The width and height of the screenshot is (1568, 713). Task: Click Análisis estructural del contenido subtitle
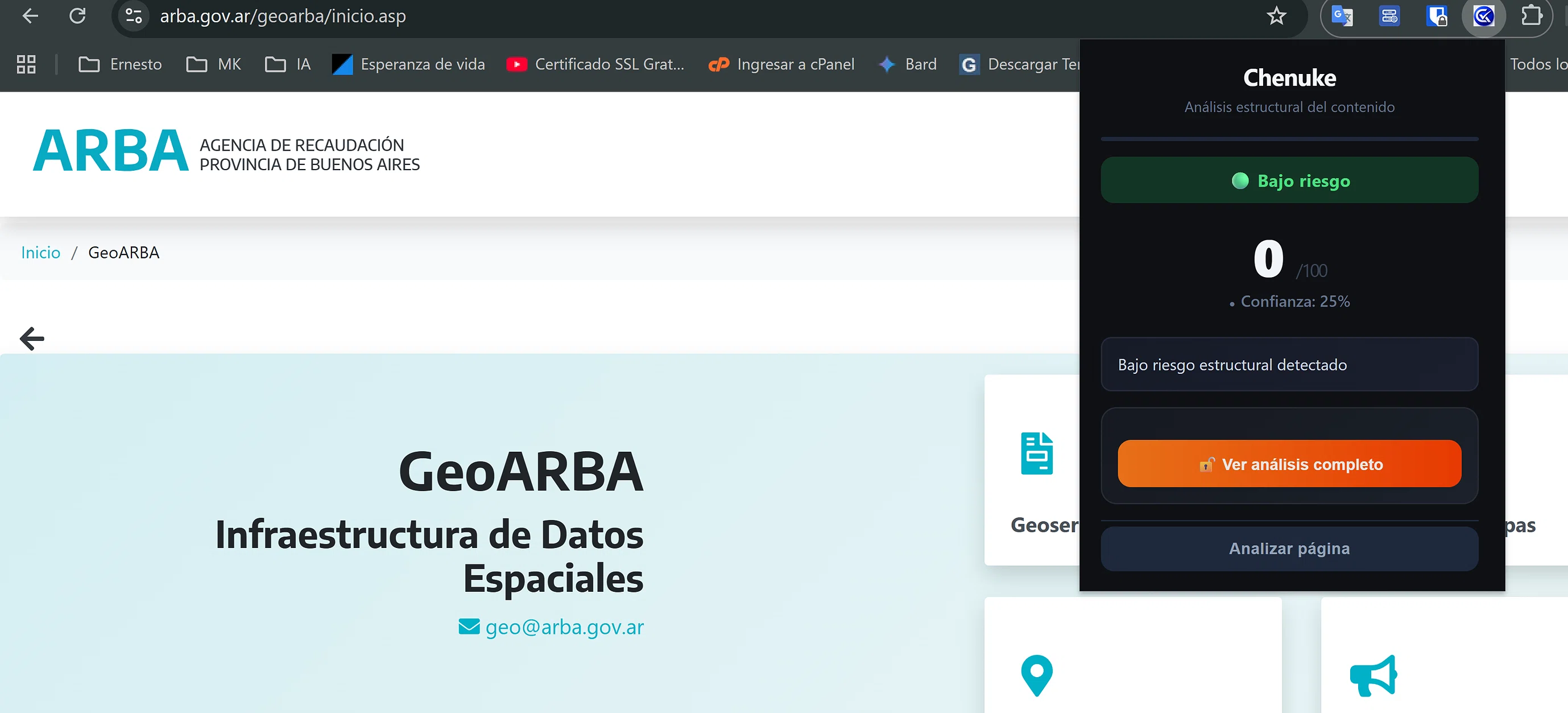click(1289, 107)
